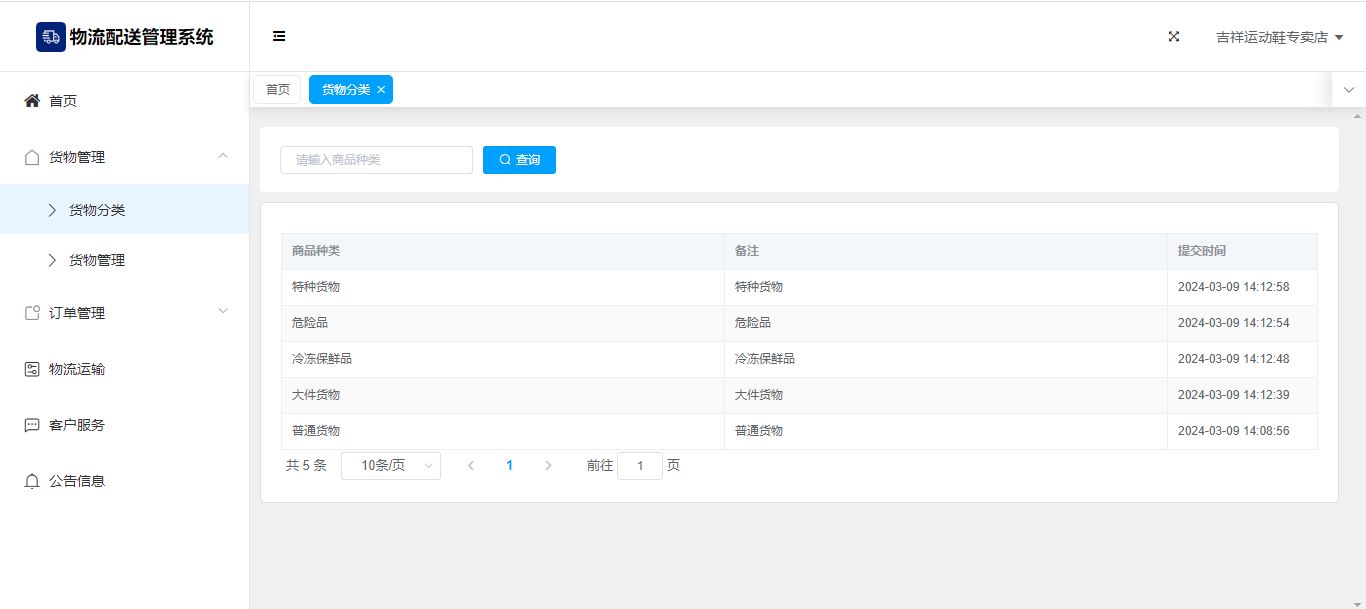
Task: Select 货物管理 submenu item
Action: (x=97, y=260)
